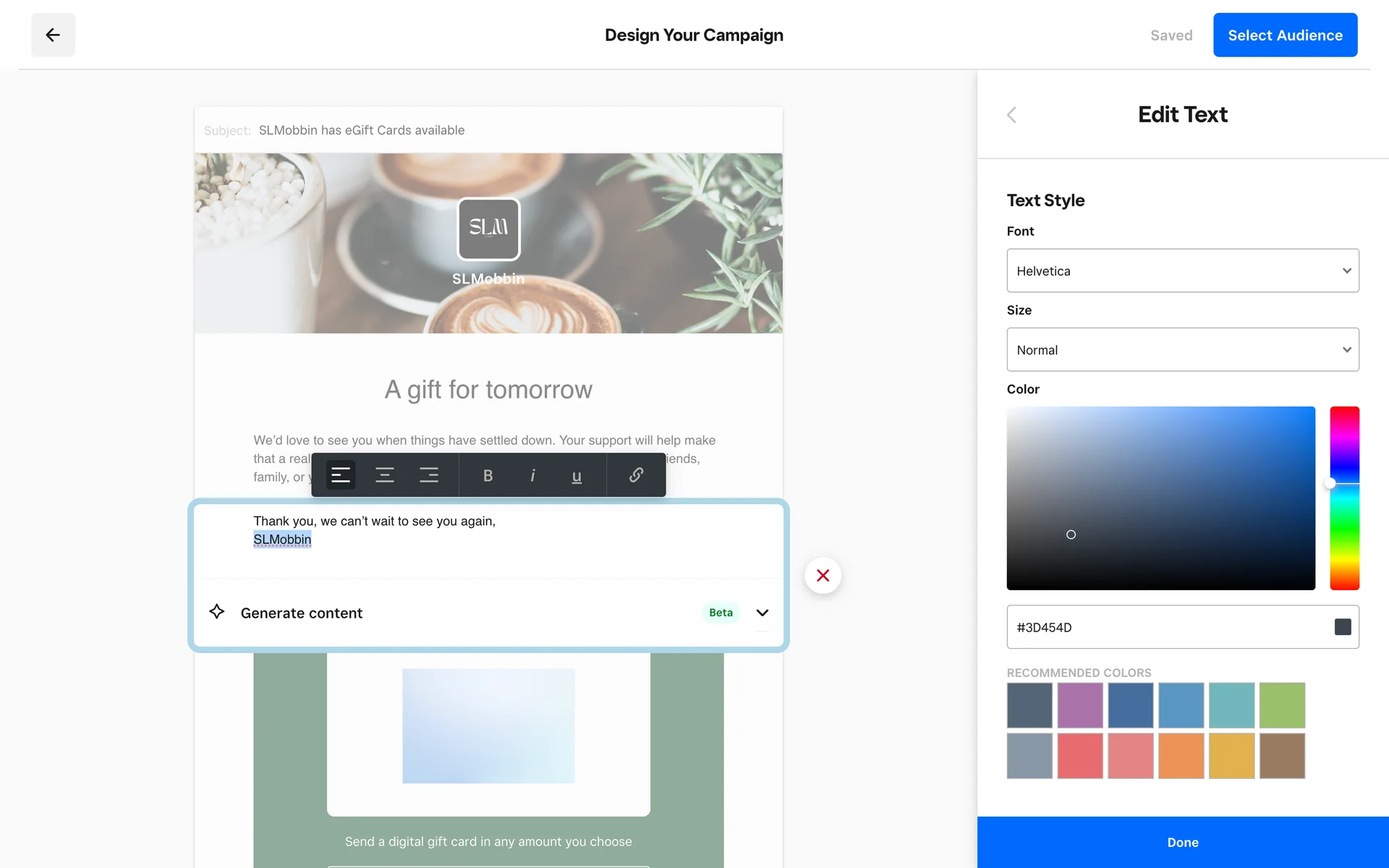
Task: Toggle underline formatting
Action: tap(577, 475)
